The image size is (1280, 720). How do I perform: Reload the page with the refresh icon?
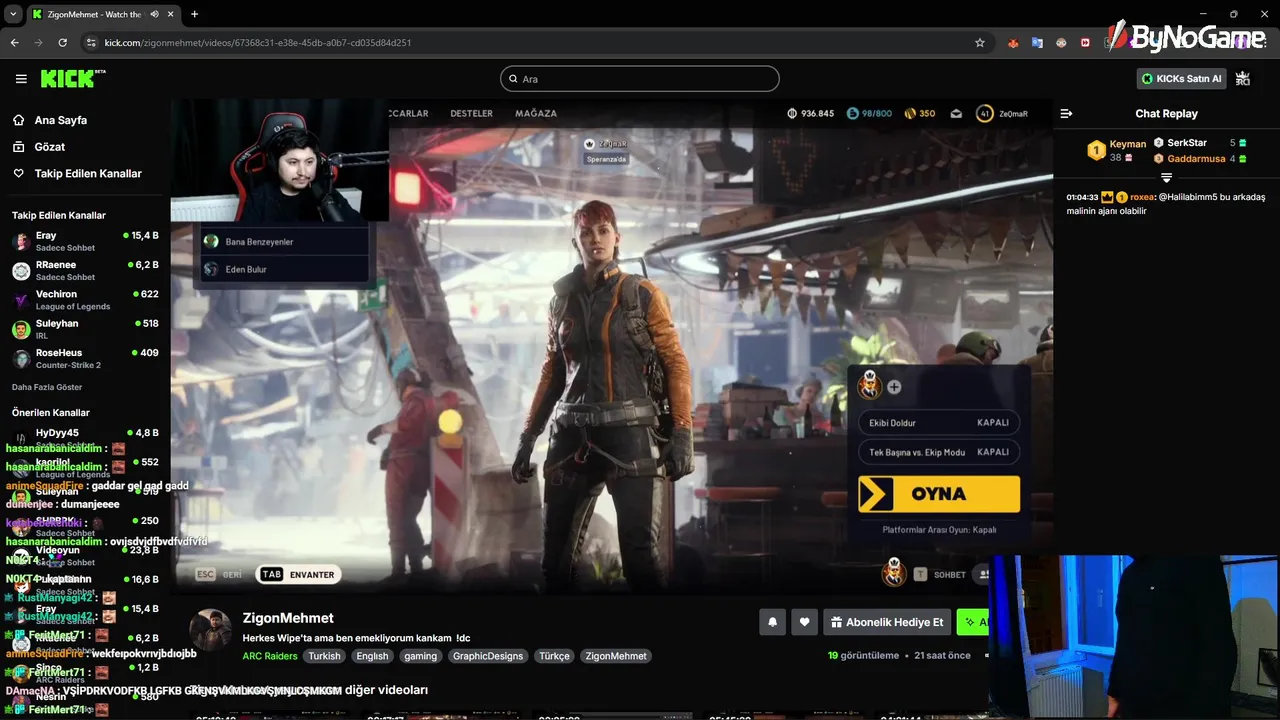coord(62,43)
